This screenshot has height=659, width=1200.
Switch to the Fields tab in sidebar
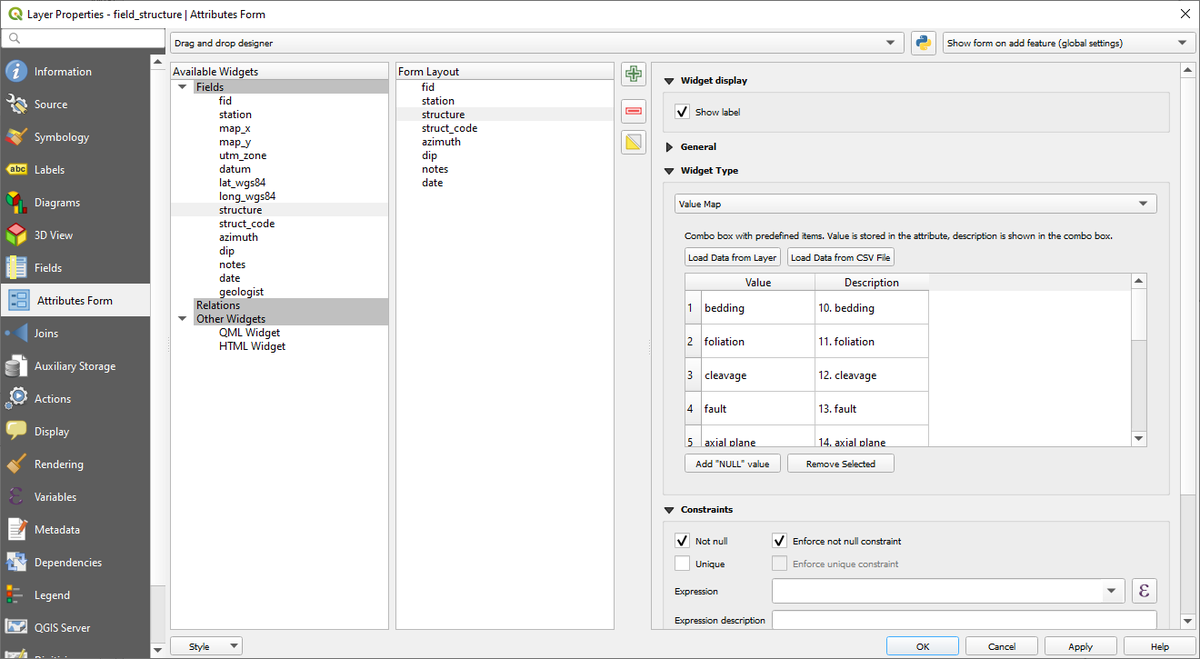[48, 268]
